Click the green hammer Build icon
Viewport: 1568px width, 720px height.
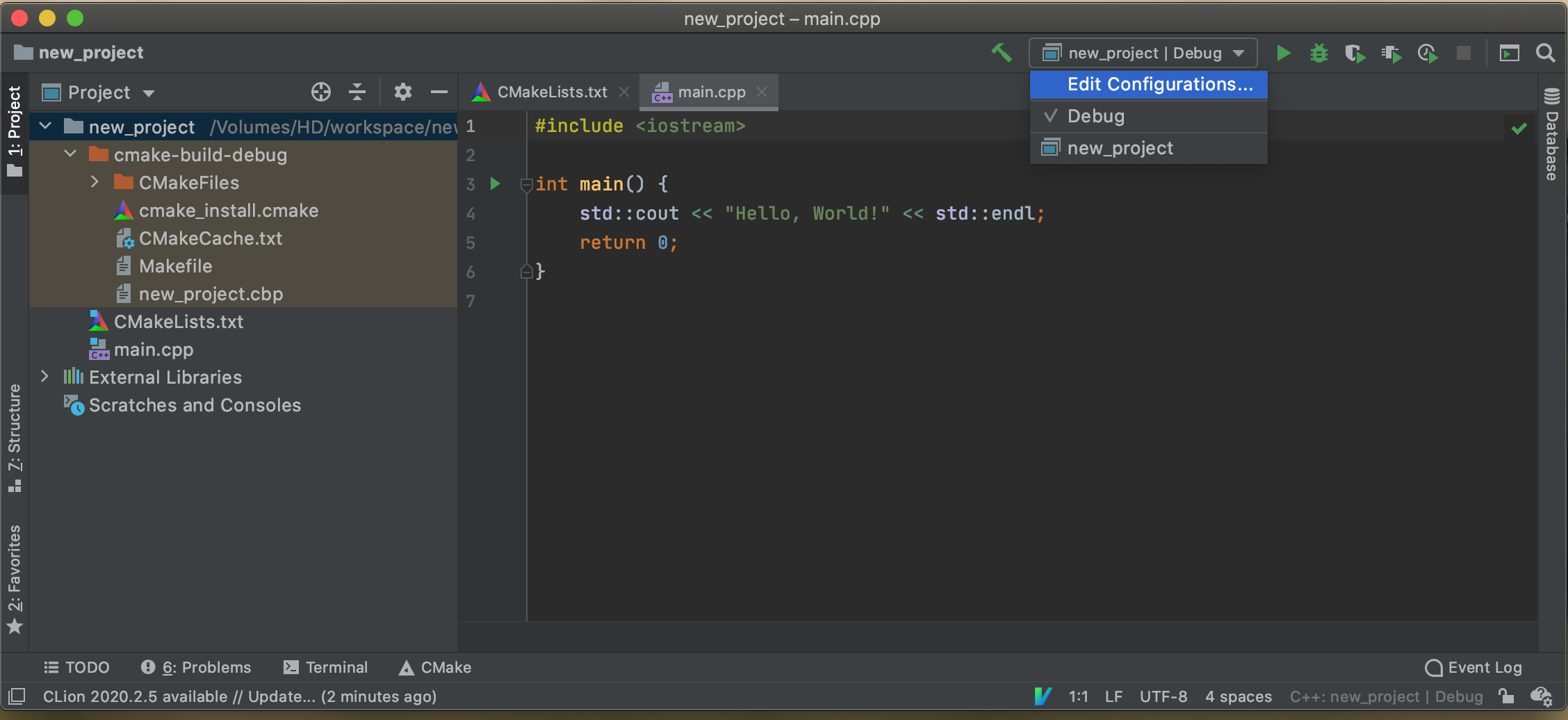click(1002, 53)
